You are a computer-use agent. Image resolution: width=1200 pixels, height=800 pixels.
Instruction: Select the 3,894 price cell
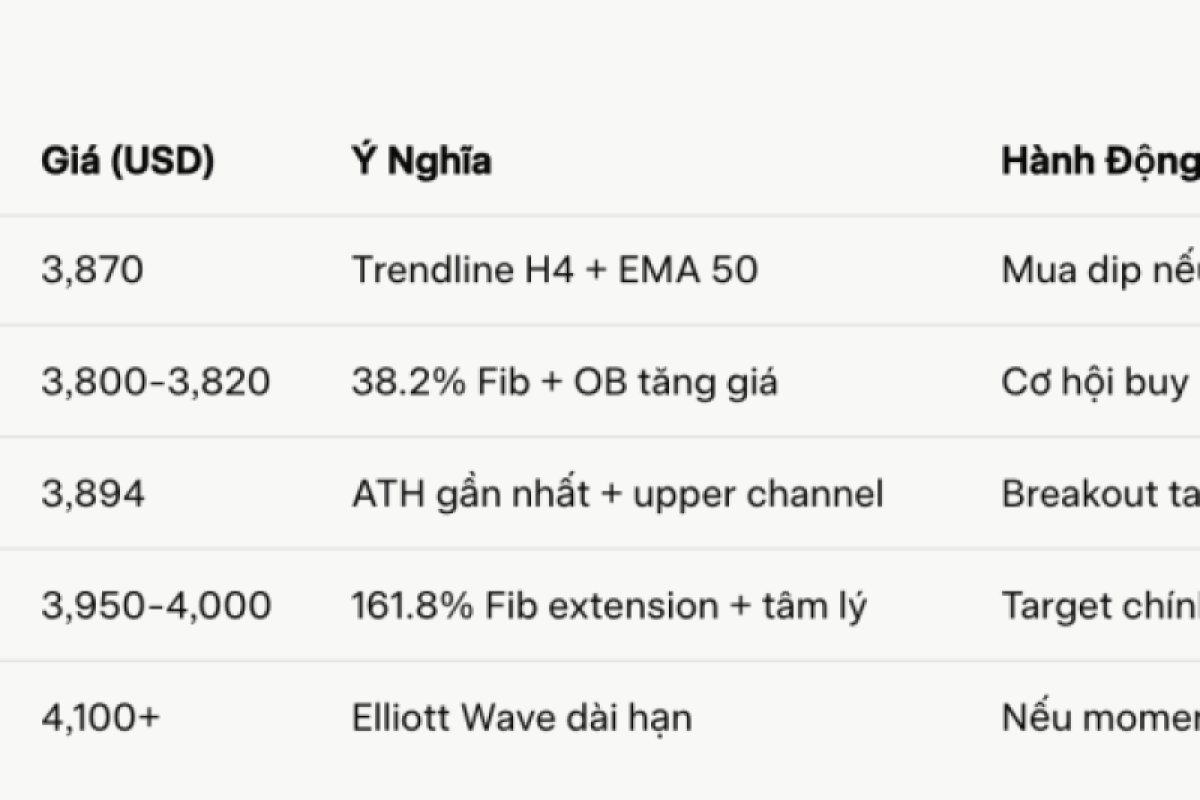click(x=93, y=494)
